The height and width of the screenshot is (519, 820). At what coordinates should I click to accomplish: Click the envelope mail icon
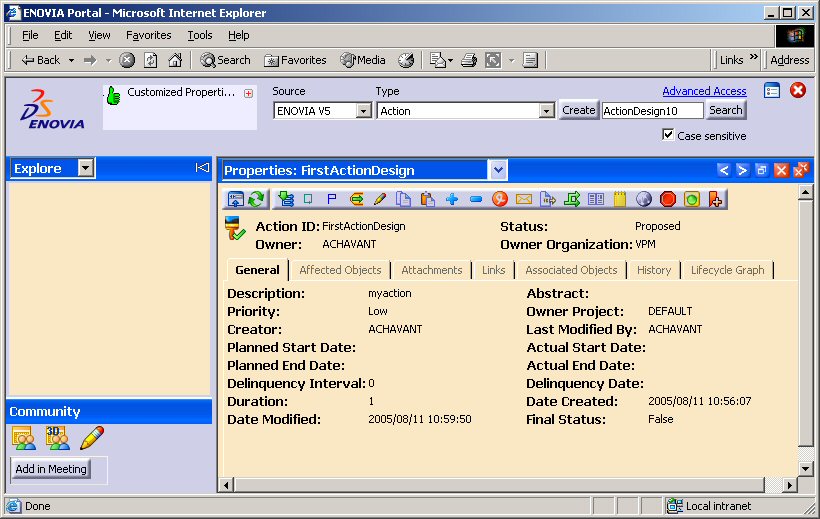coord(523,199)
